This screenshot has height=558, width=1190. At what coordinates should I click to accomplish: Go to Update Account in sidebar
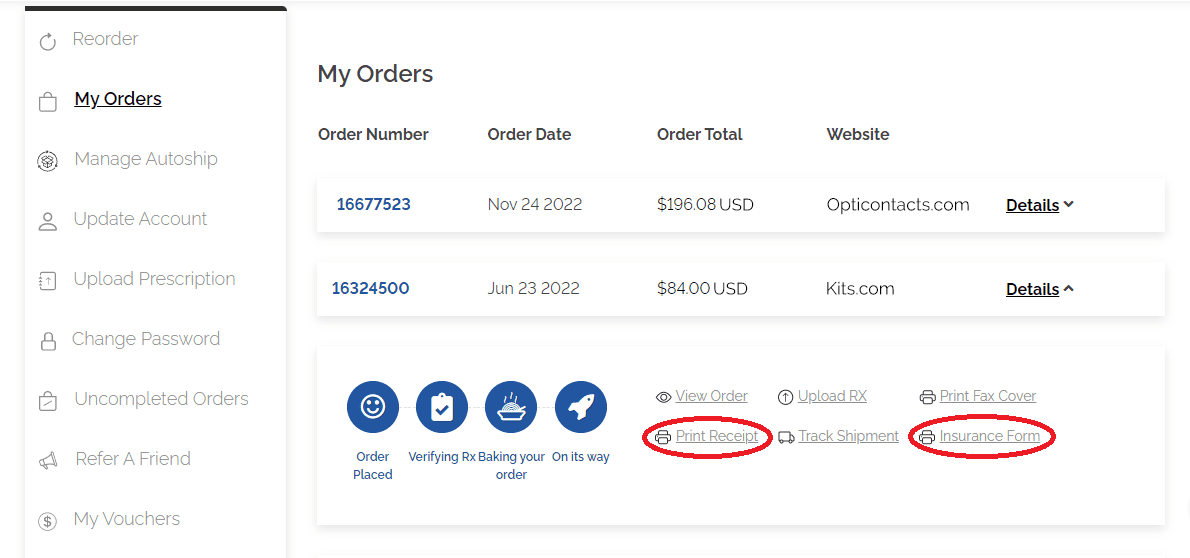click(x=140, y=219)
